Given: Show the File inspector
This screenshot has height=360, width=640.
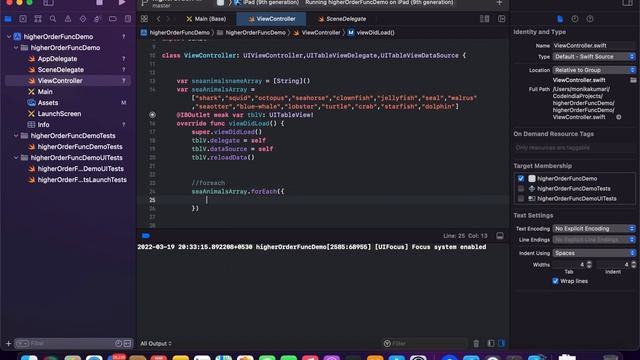Looking at the screenshot, I should tap(560, 19).
